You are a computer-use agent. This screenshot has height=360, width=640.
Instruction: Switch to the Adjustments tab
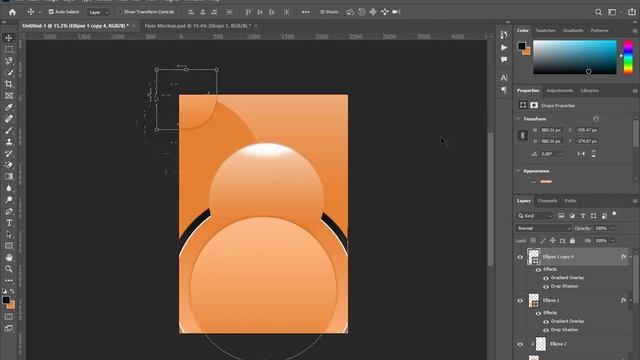pyautogui.click(x=560, y=91)
